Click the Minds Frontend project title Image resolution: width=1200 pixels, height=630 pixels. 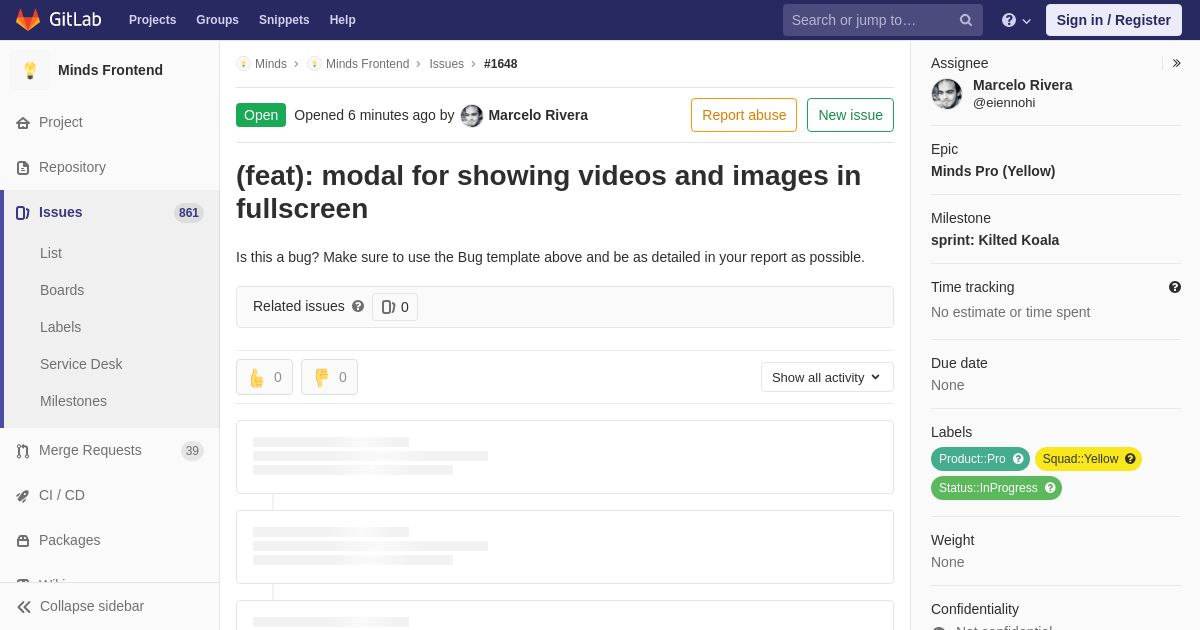110,70
